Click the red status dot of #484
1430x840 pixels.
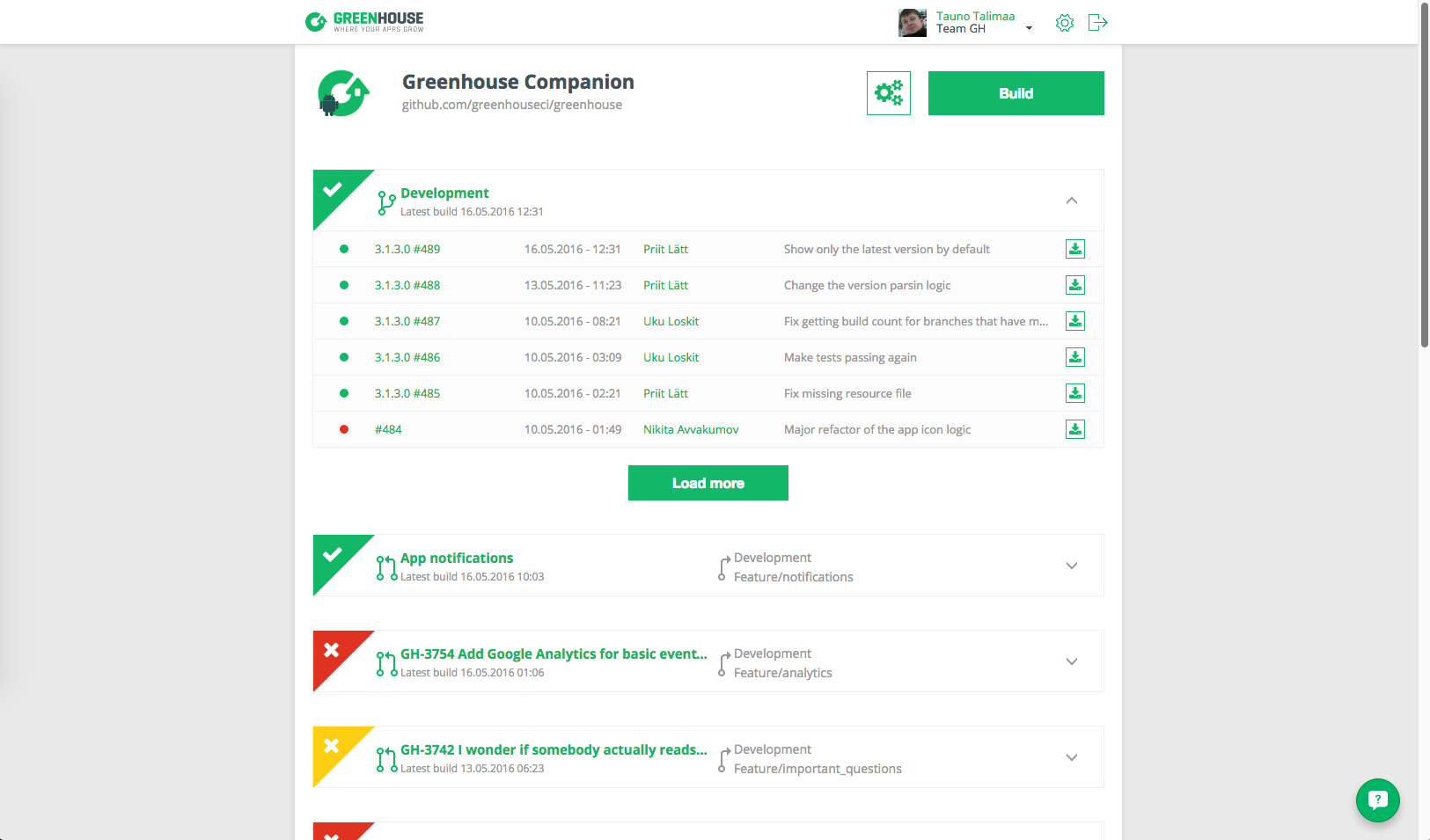(x=344, y=429)
